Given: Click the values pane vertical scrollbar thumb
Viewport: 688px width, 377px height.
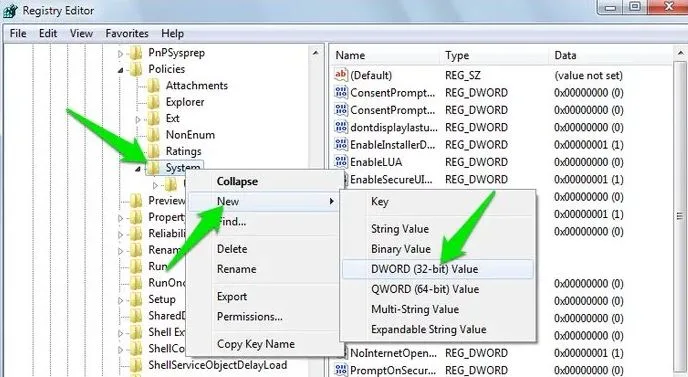Looking at the screenshot, I should (x=680, y=216).
